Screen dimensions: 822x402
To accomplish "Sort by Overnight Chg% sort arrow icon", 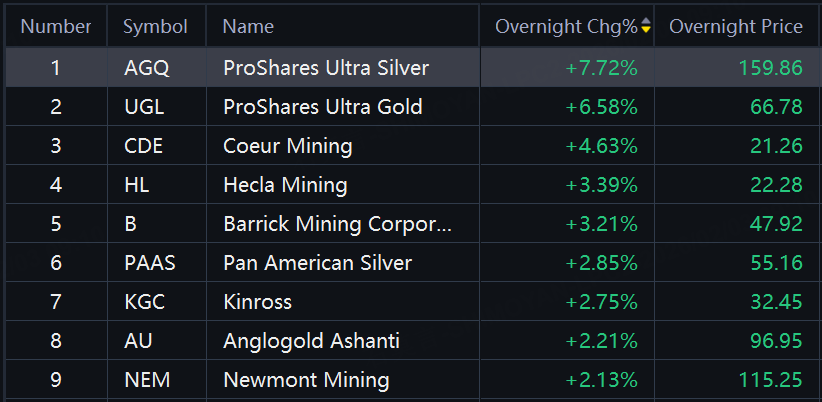I will pyautogui.click(x=646, y=26).
